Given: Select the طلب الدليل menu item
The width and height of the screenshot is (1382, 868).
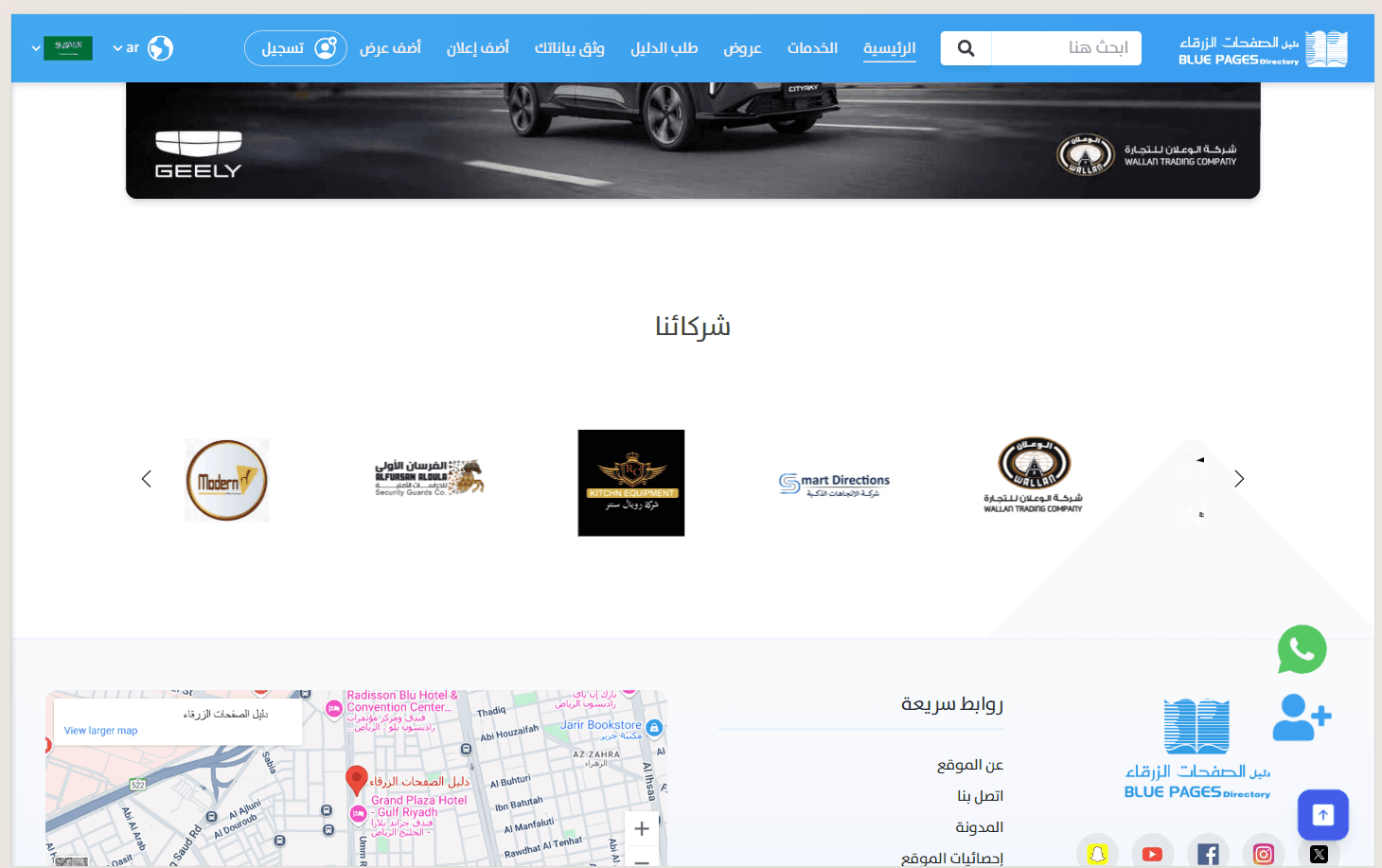Looking at the screenshot, I should tap(664, 47).
